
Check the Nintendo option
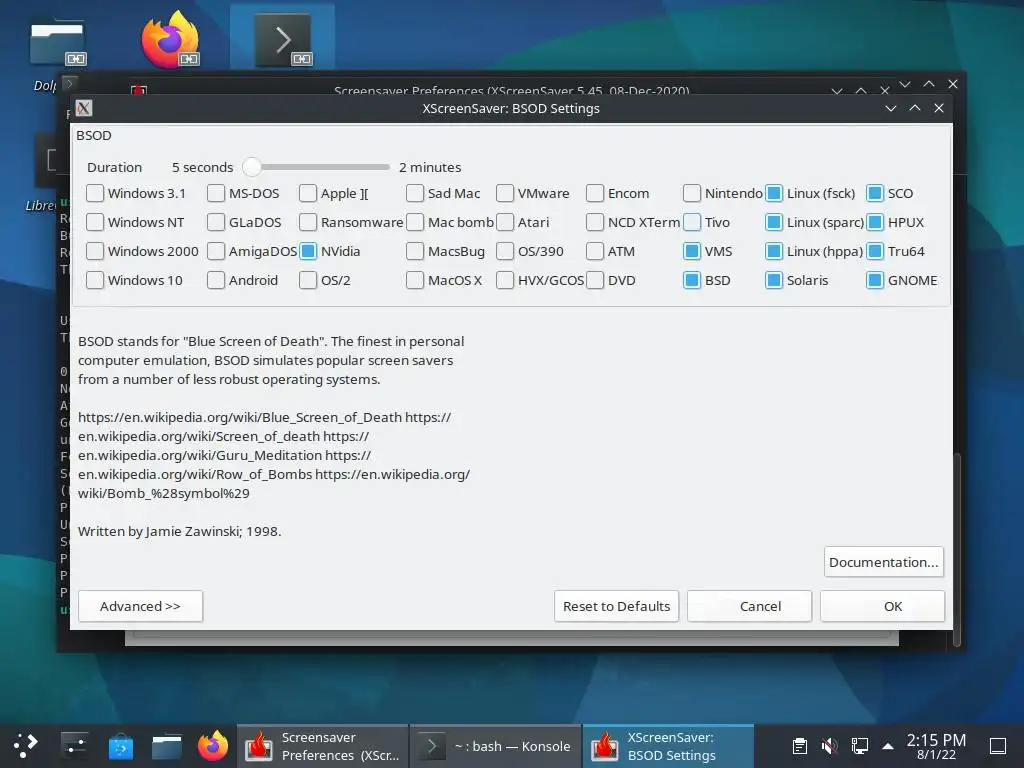692,193
